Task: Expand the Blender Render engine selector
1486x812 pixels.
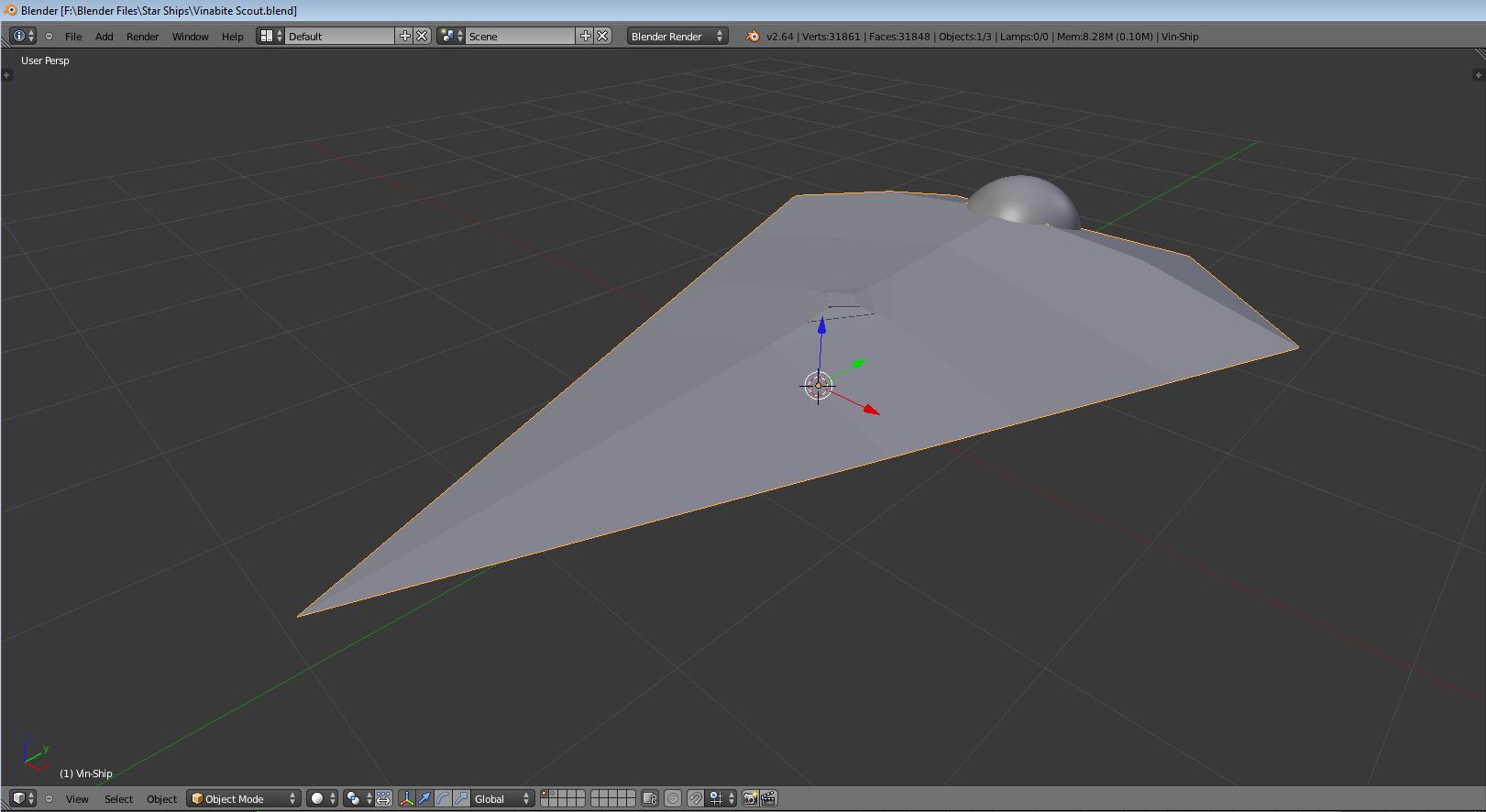Action: coord(677,37)
